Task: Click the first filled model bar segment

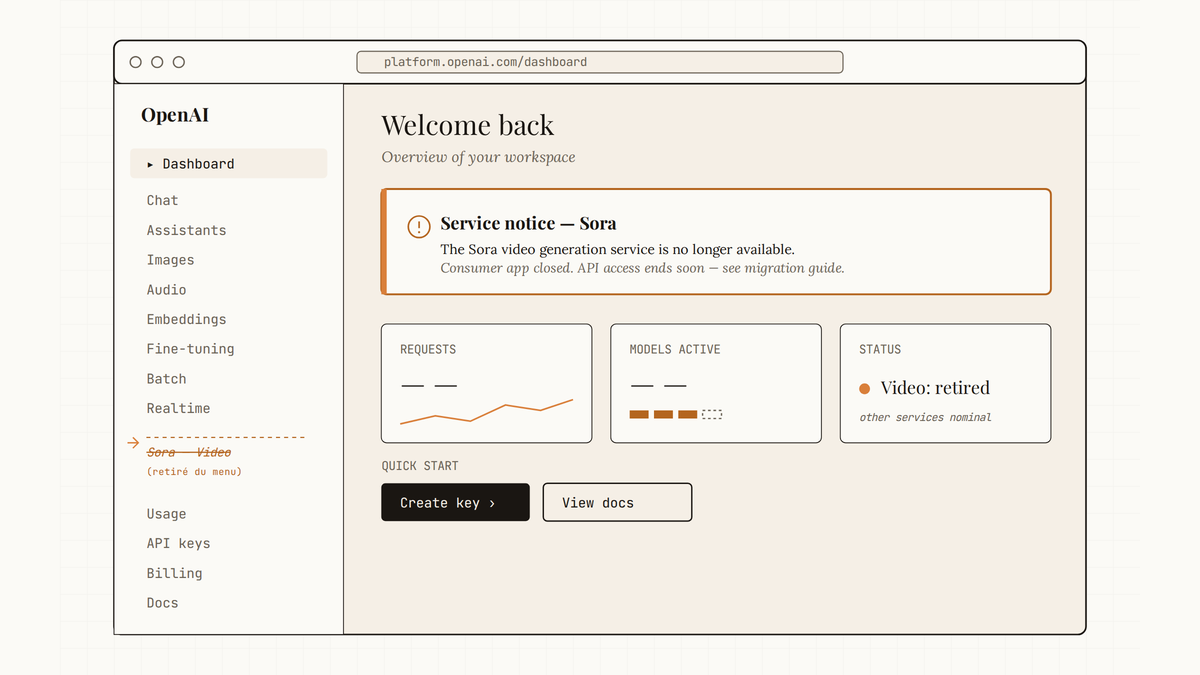Action: pos(639,414)
